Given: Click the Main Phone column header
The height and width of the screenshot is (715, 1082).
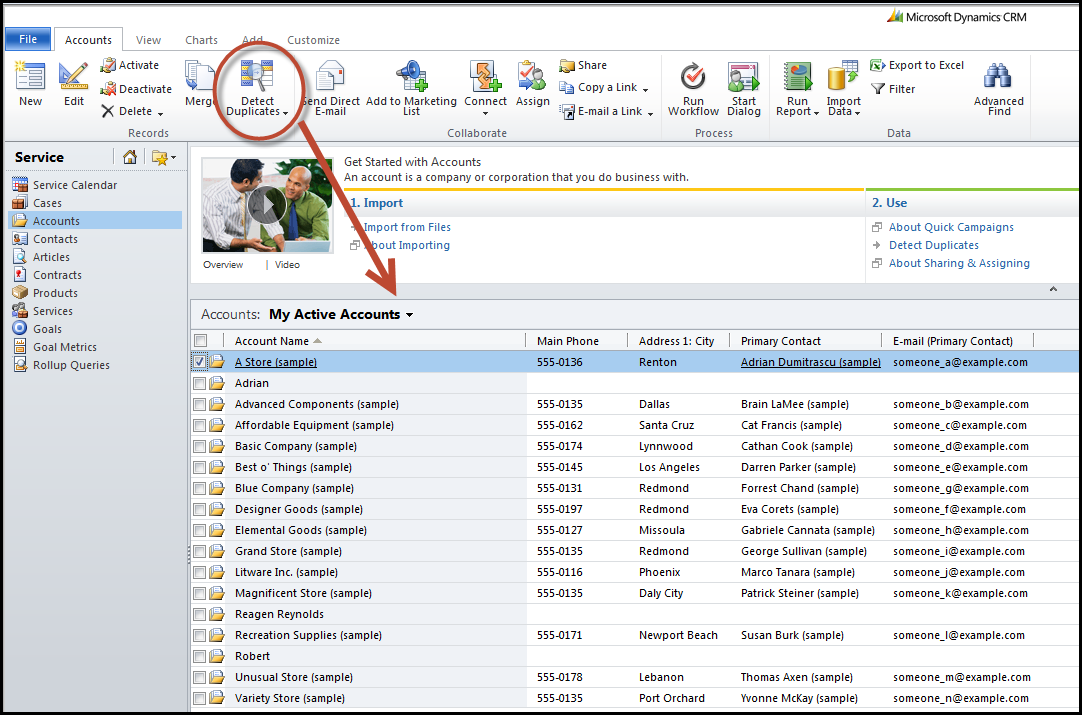Looking at the screenshot, I should tap(568, 340).
